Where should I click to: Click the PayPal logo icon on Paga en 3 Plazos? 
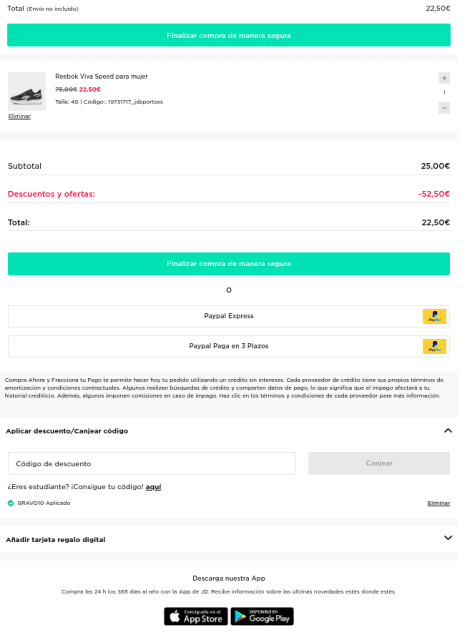(434, 347)
